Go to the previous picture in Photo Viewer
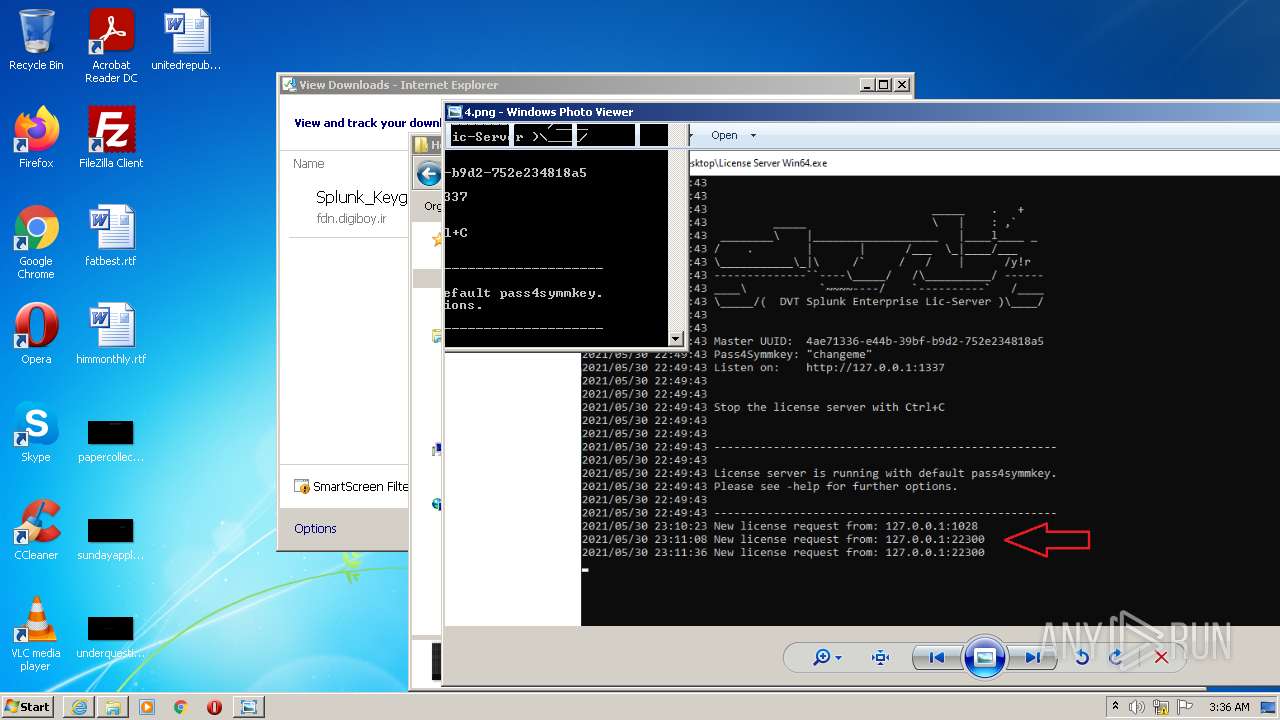Image resolution: width=1280 pixels, height=720 pixels. pyautogui.click(x=937, y=657)
